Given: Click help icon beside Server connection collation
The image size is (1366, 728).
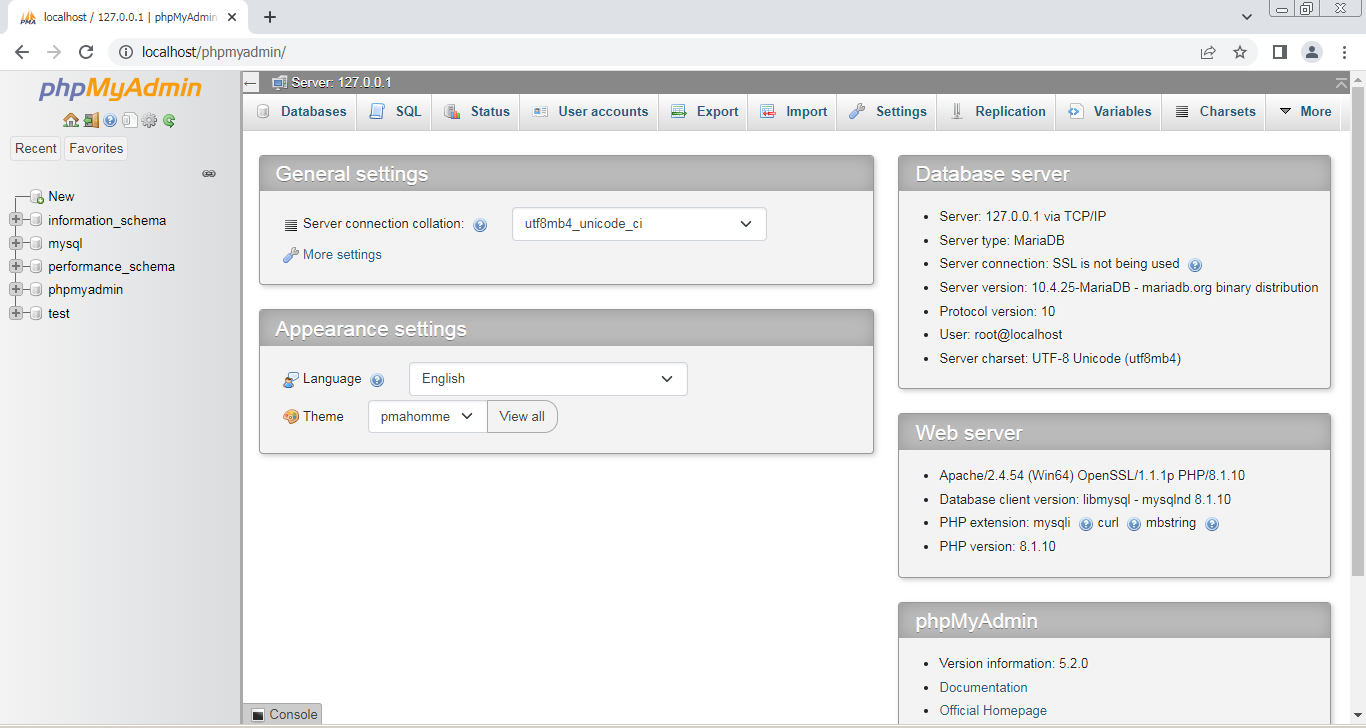Looking at the screenshot, I should [480, 225].
